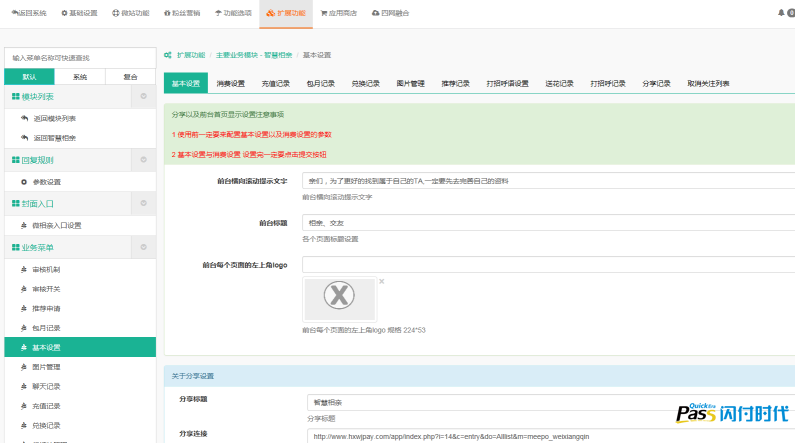The height and width of the screenshot is (443, 795).
Task: Click the shopping cart icon beside 应用商店
Action: (323, 13)
